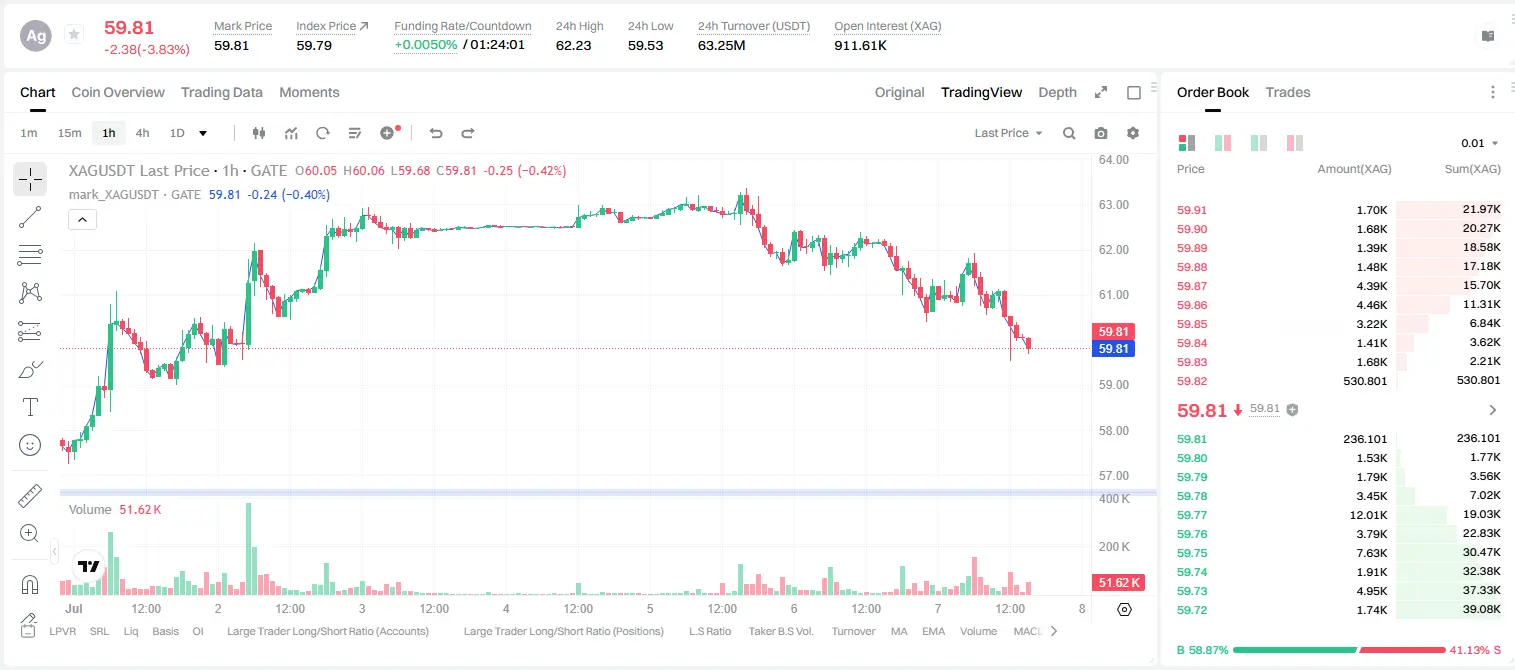Click the 59.87 ask price row
Screen dimensions: 1515x670
point(1338,286)
